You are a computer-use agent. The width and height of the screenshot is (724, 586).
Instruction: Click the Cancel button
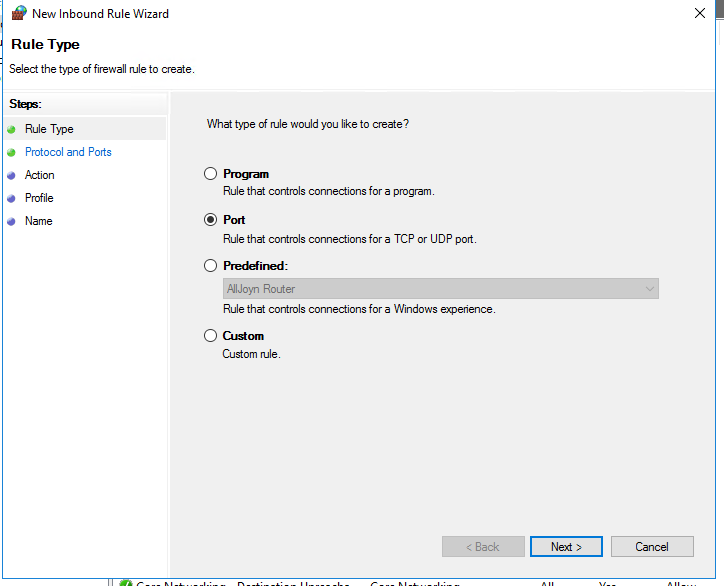point(652,547)
